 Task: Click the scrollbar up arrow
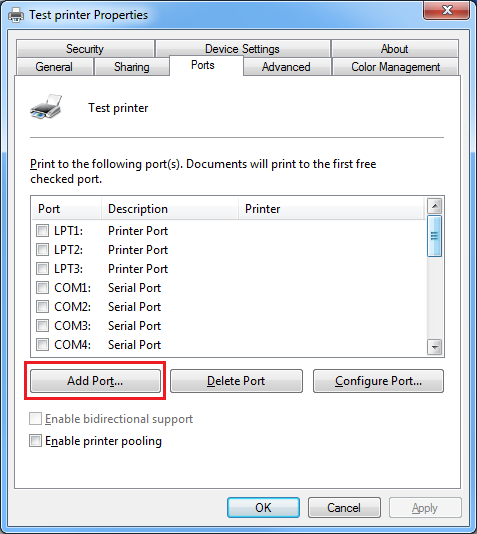coord(434,206)
